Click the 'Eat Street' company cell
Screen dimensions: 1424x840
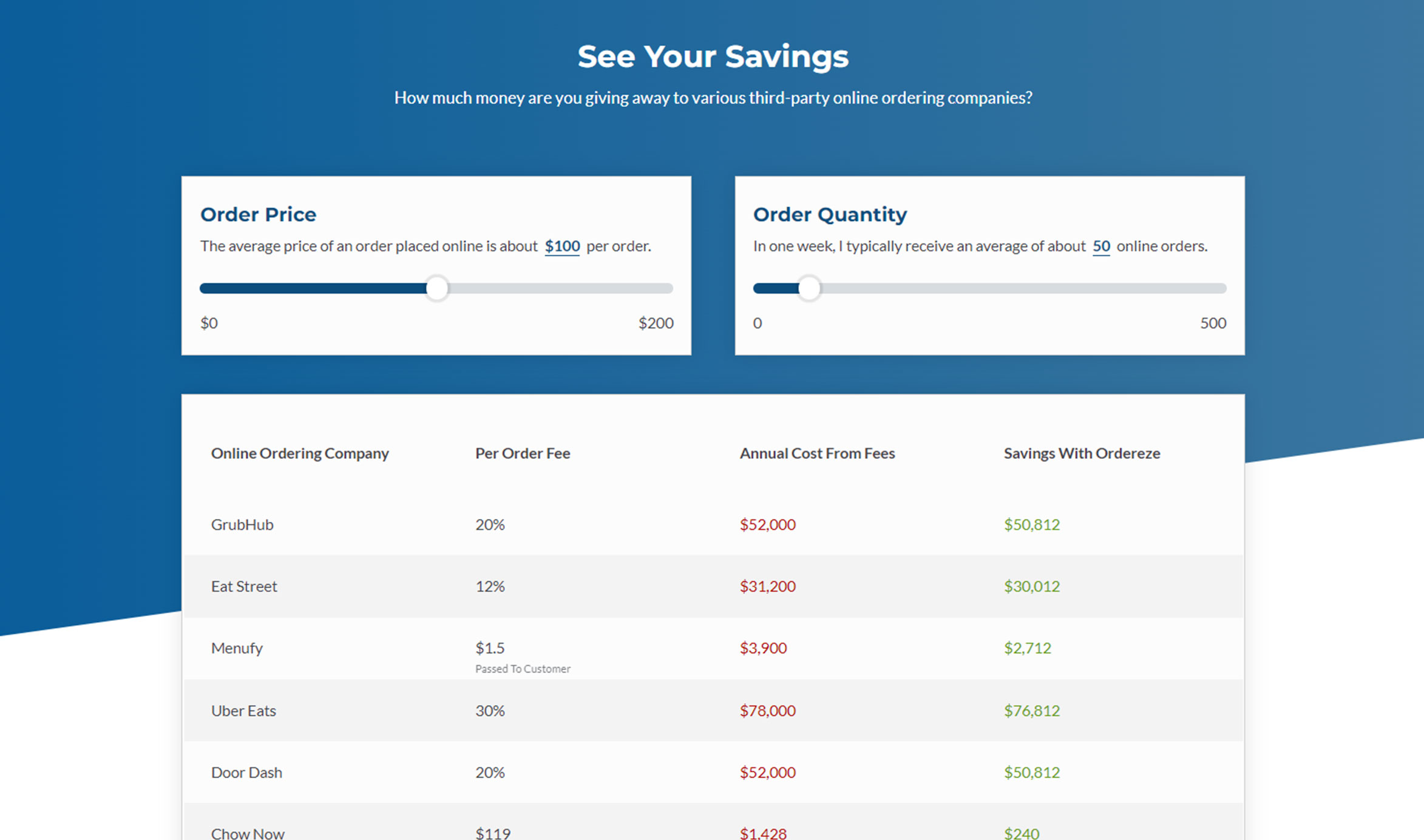244,586
